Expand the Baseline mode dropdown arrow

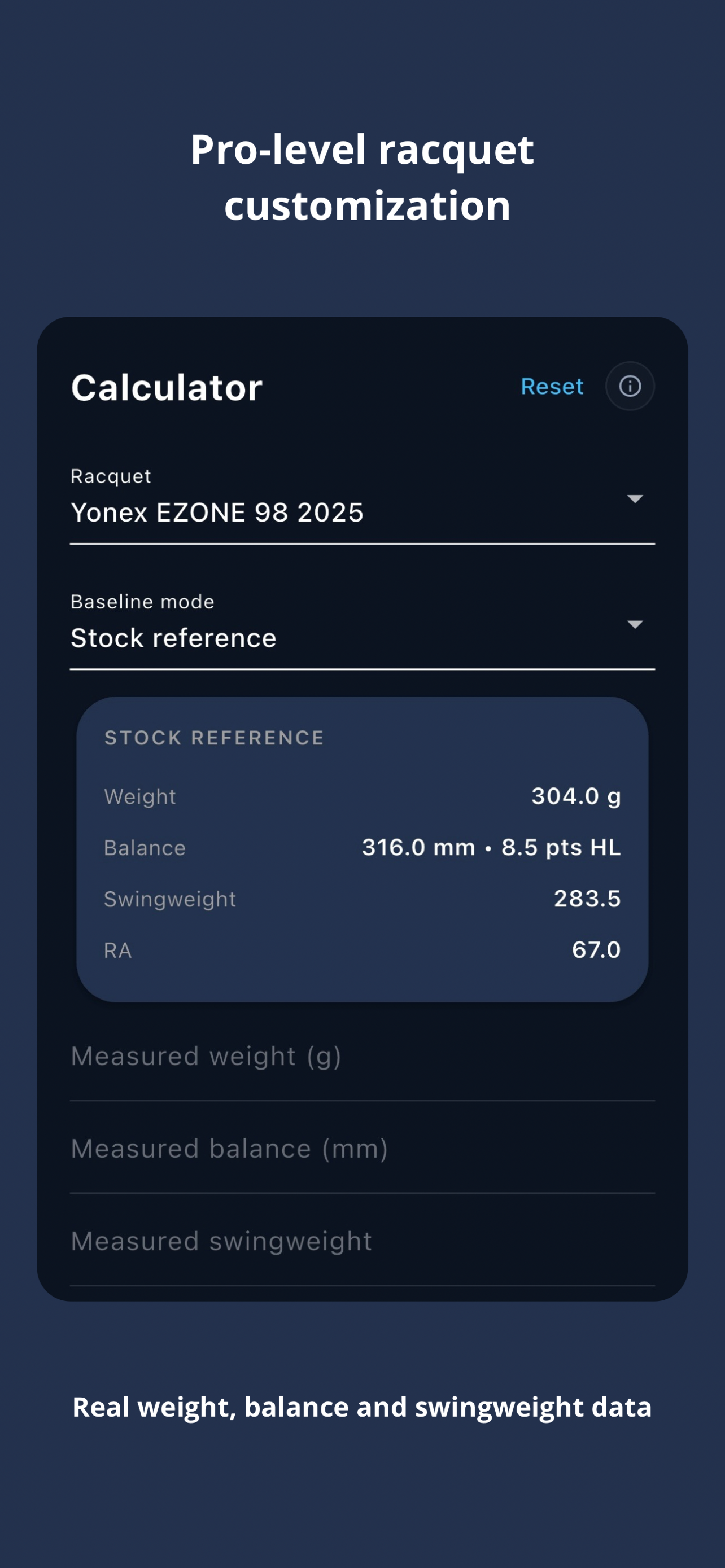[x=635, y=624]
